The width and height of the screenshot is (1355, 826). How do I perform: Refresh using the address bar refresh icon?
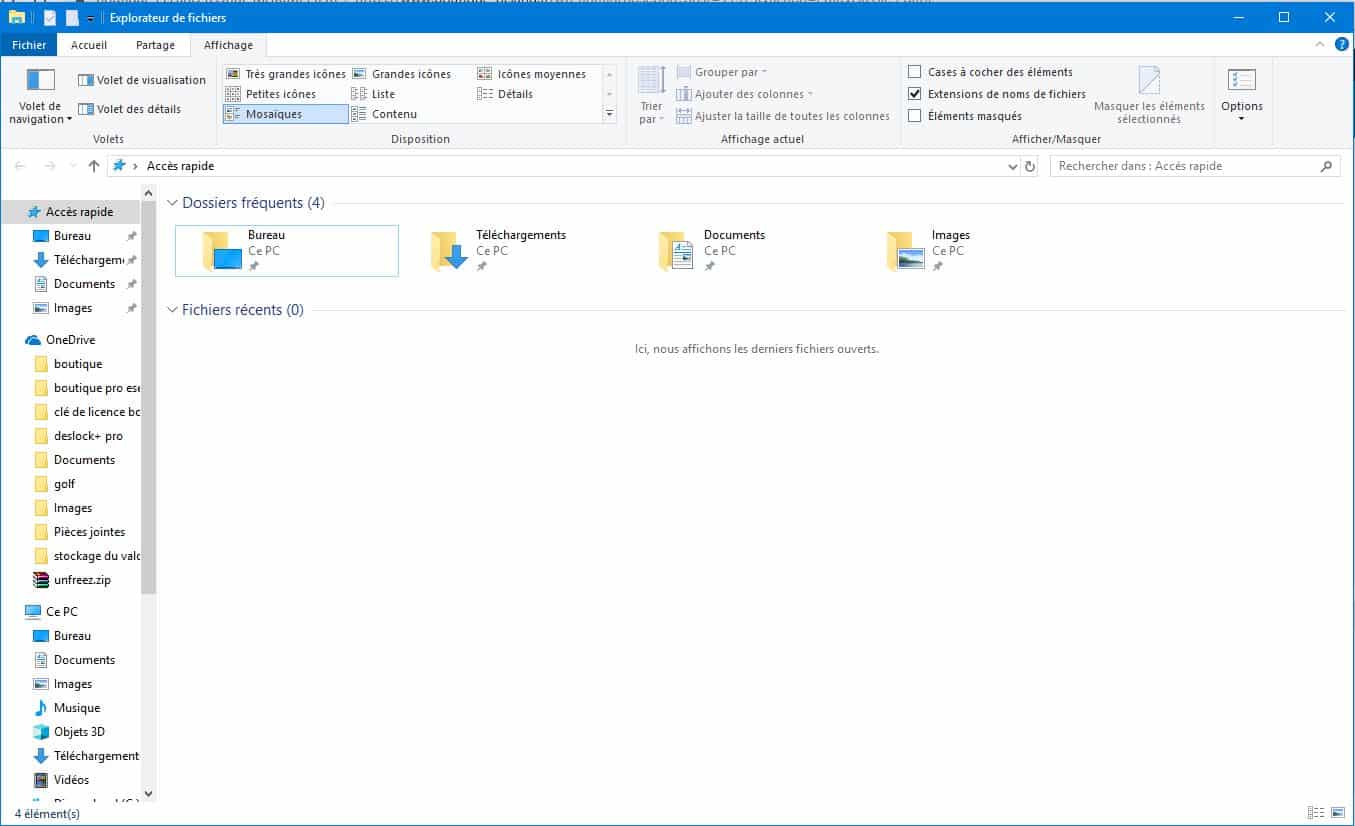1030,166
